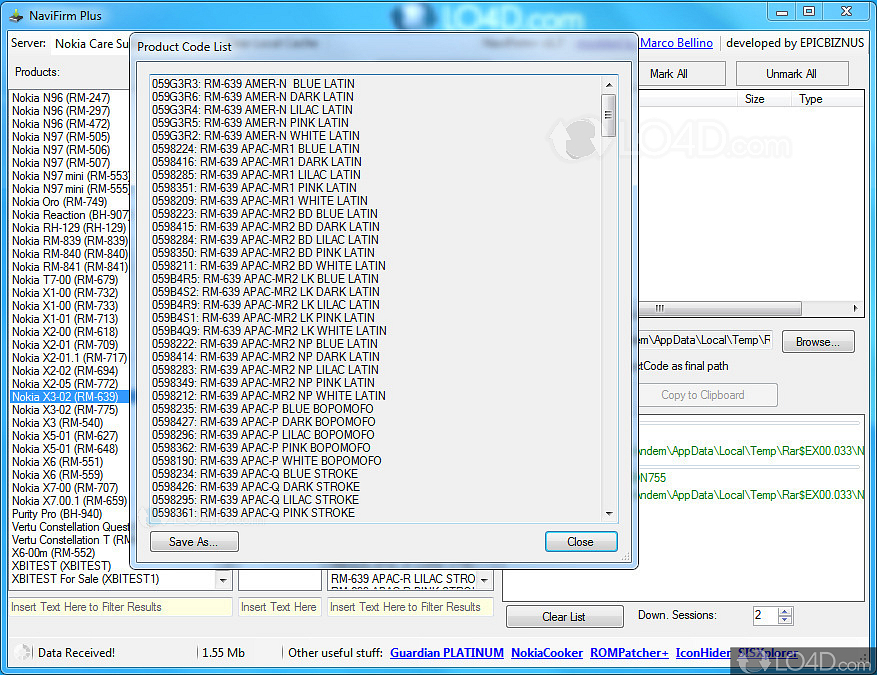Click Save As in Product Code List

pyautogui.click(x=194, y=541)
